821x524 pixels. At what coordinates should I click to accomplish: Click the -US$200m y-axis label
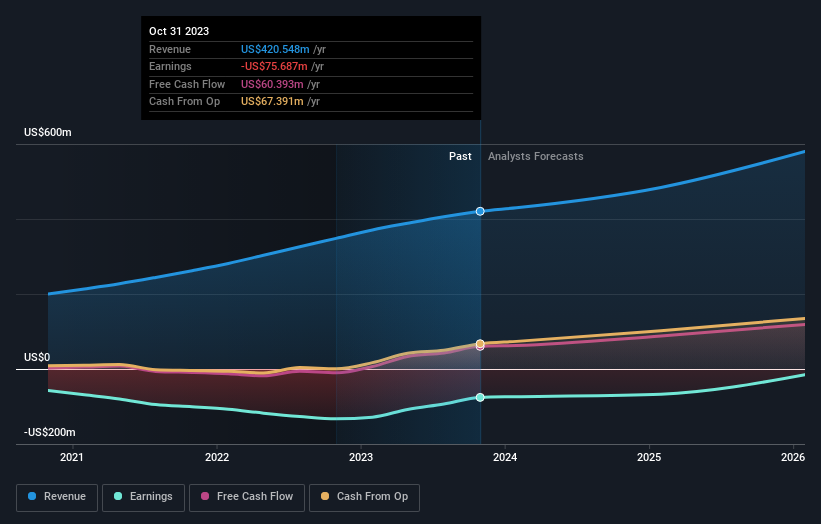tap(50, 432)
